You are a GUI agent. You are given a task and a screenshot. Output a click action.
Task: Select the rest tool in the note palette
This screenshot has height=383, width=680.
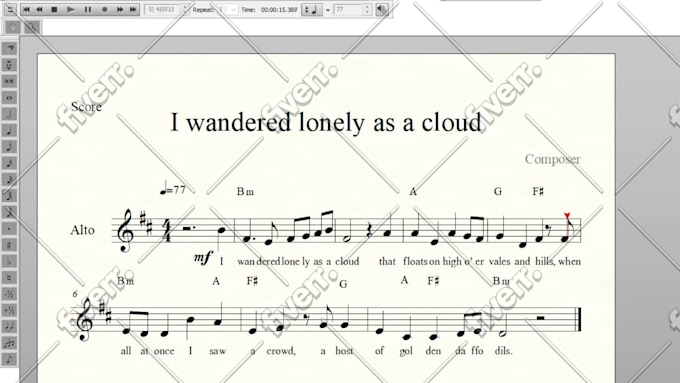(10, 48)
